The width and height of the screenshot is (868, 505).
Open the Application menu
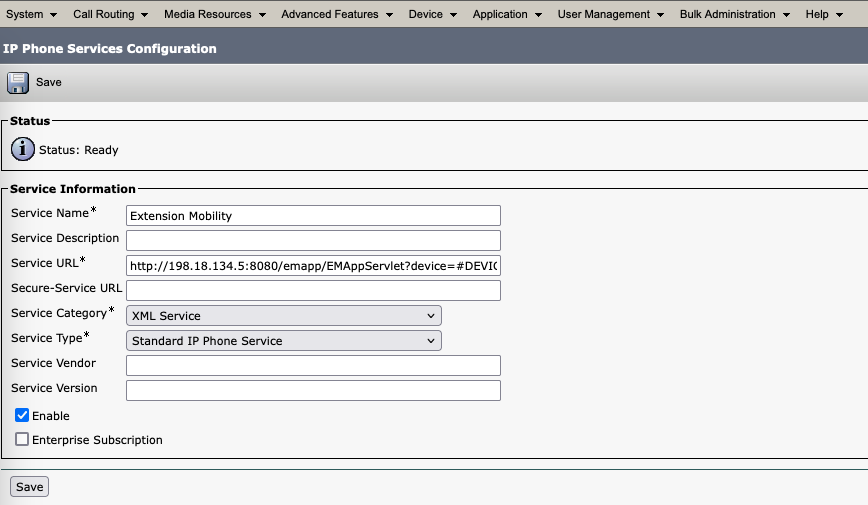[x=507, y=14]
